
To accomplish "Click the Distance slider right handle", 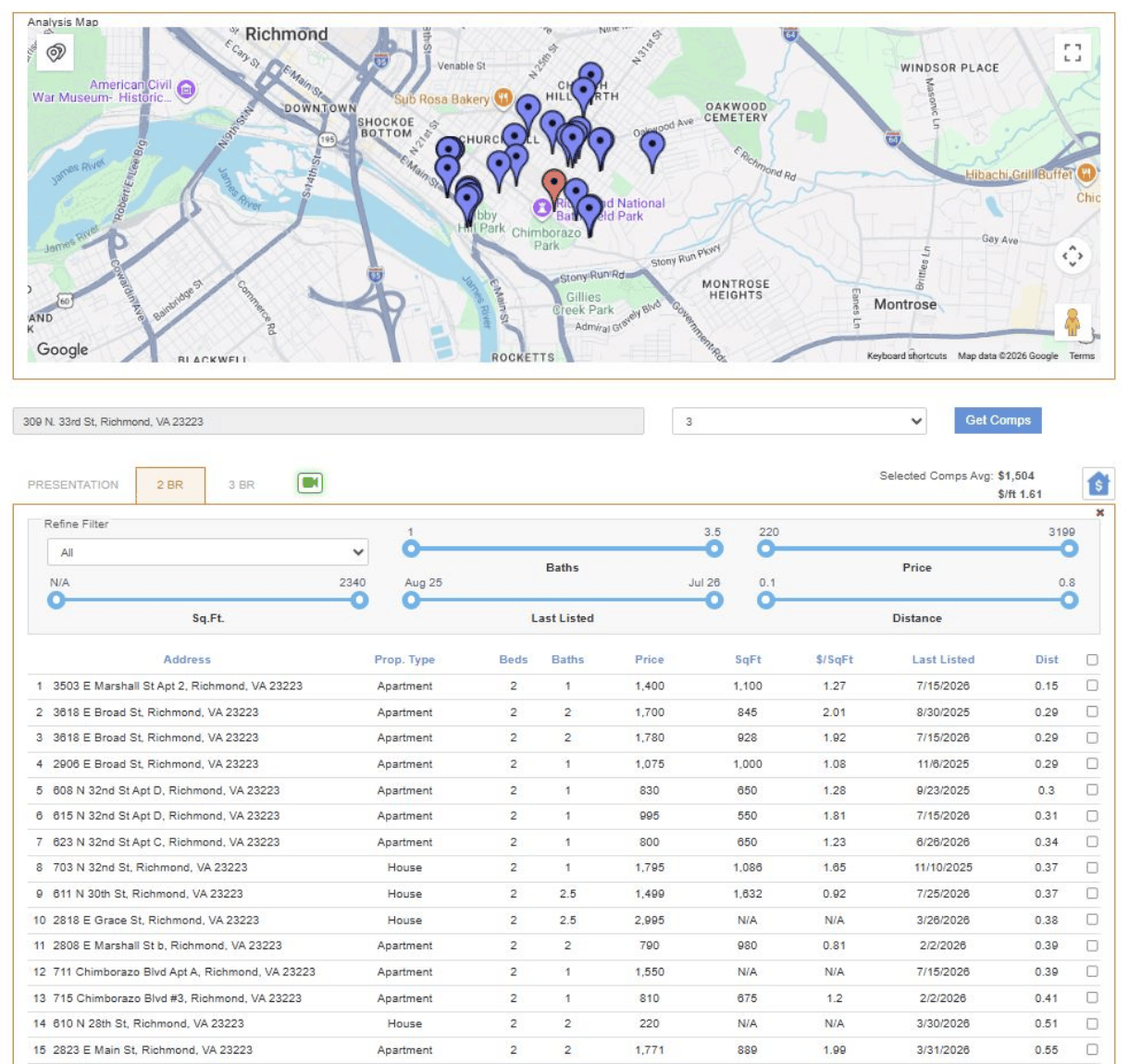I will [x=1069, y=600].
